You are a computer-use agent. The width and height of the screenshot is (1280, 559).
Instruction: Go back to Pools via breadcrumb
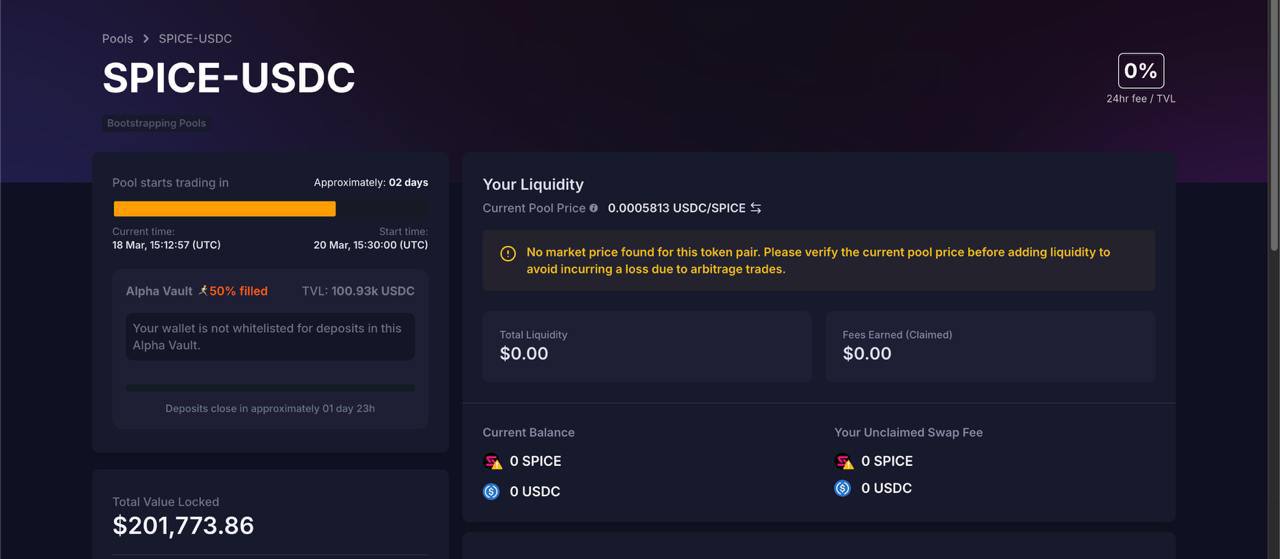point(117,39)
